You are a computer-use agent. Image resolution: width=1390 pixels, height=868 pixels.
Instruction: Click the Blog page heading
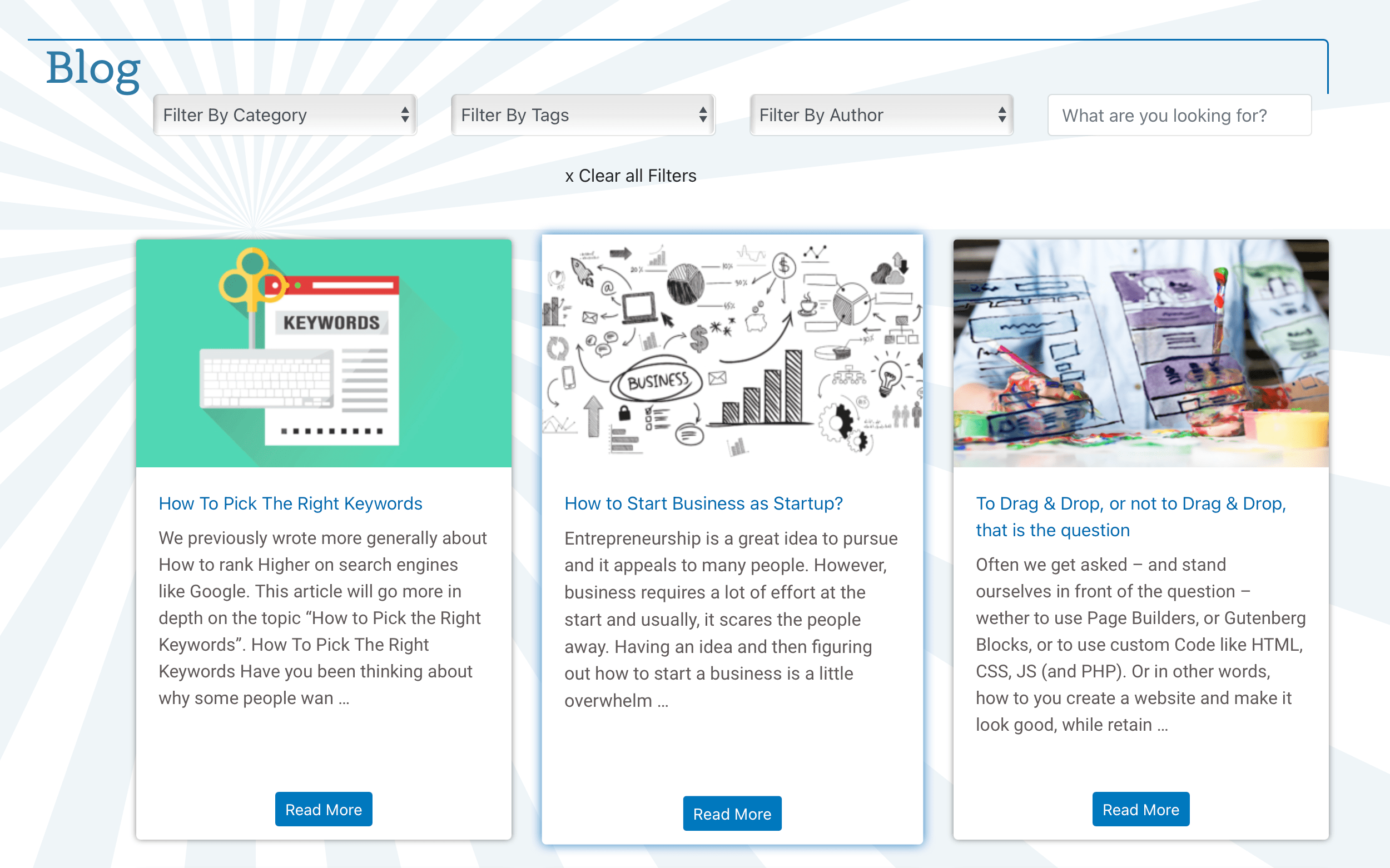pos(93,69)
